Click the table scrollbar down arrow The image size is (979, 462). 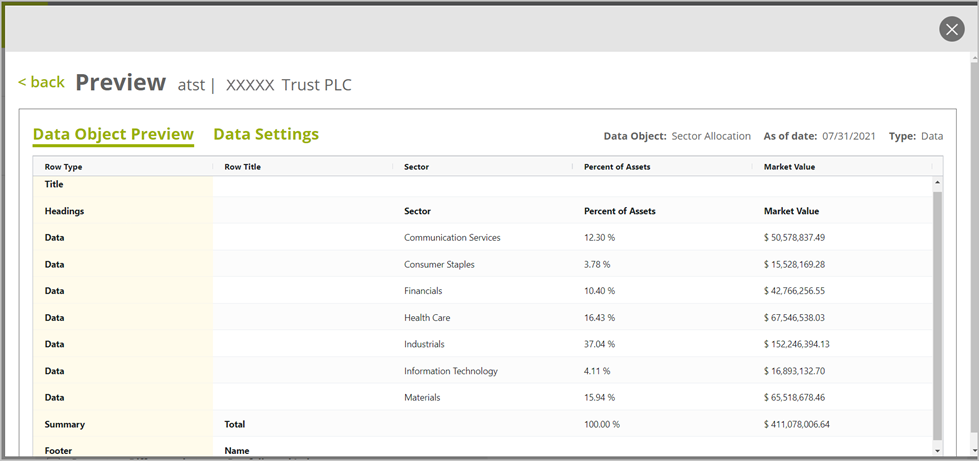(x=937, y=450)
